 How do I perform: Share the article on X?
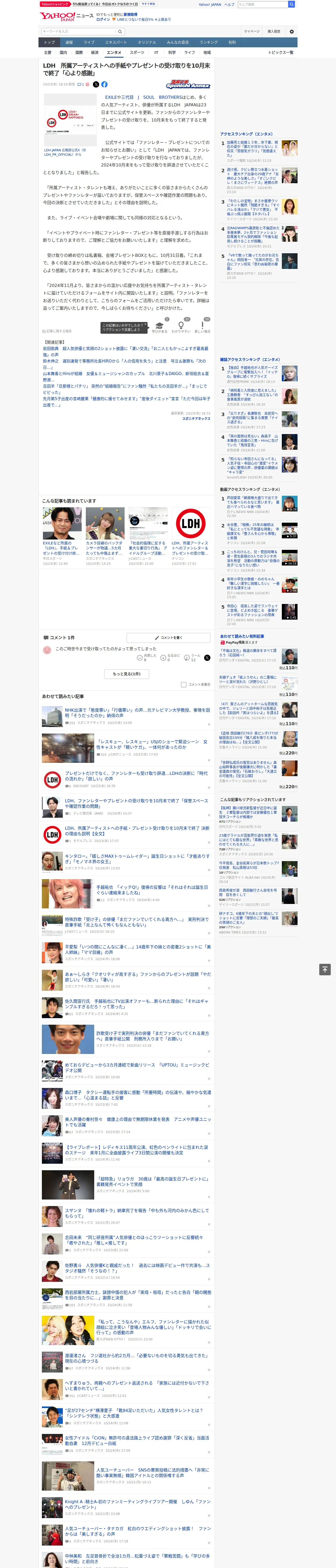(x=96, y=85)
